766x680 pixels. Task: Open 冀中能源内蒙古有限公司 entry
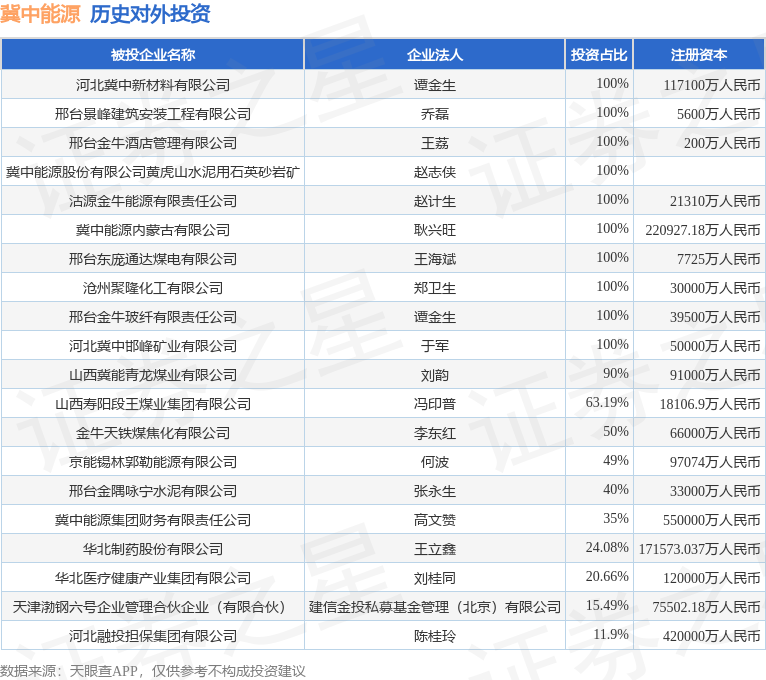152,230
